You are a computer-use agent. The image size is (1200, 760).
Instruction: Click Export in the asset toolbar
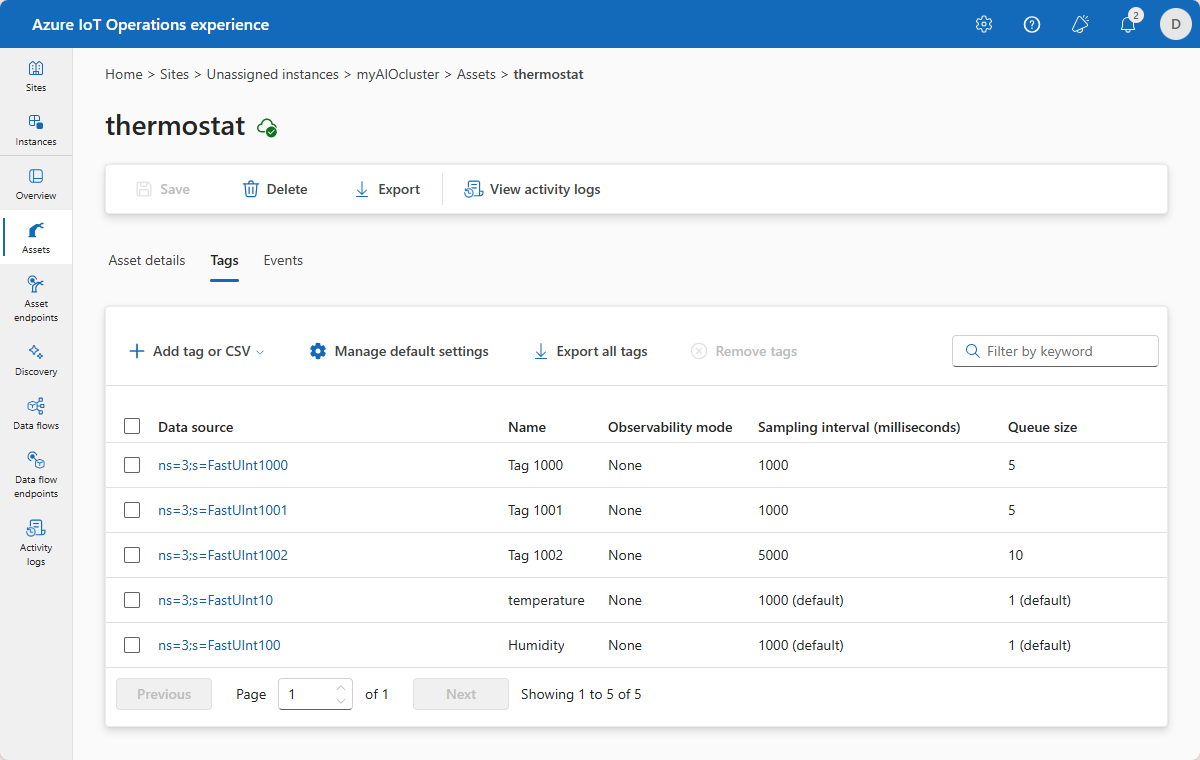pos(387,189)
